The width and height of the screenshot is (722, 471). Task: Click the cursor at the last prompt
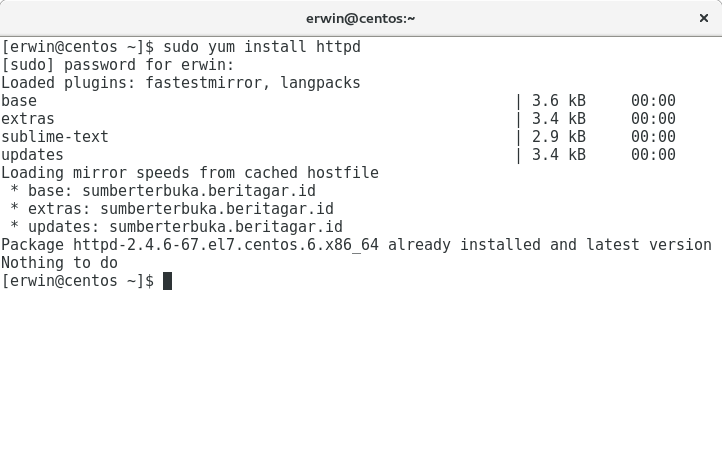click(x=168, y=281)
